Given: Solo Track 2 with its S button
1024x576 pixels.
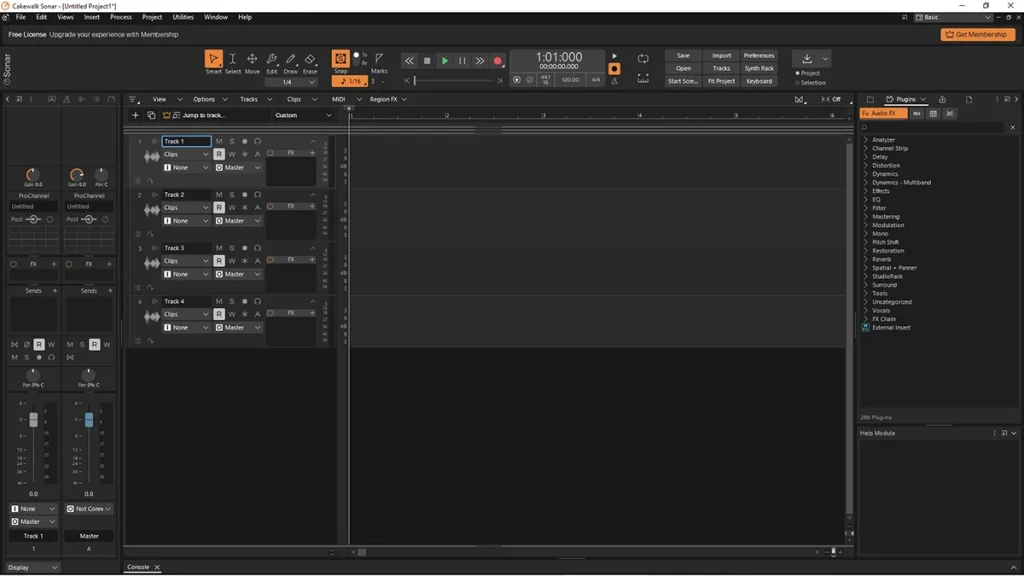Looking at the screenshot, I should tap(232, 194).
